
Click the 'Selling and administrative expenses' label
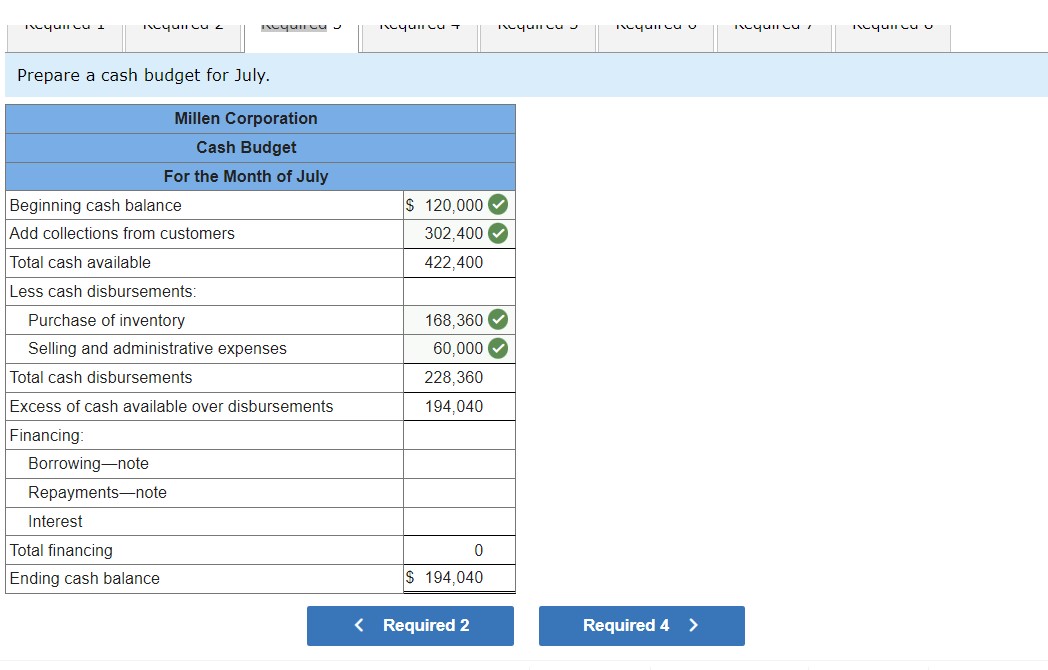pos(157,348)
